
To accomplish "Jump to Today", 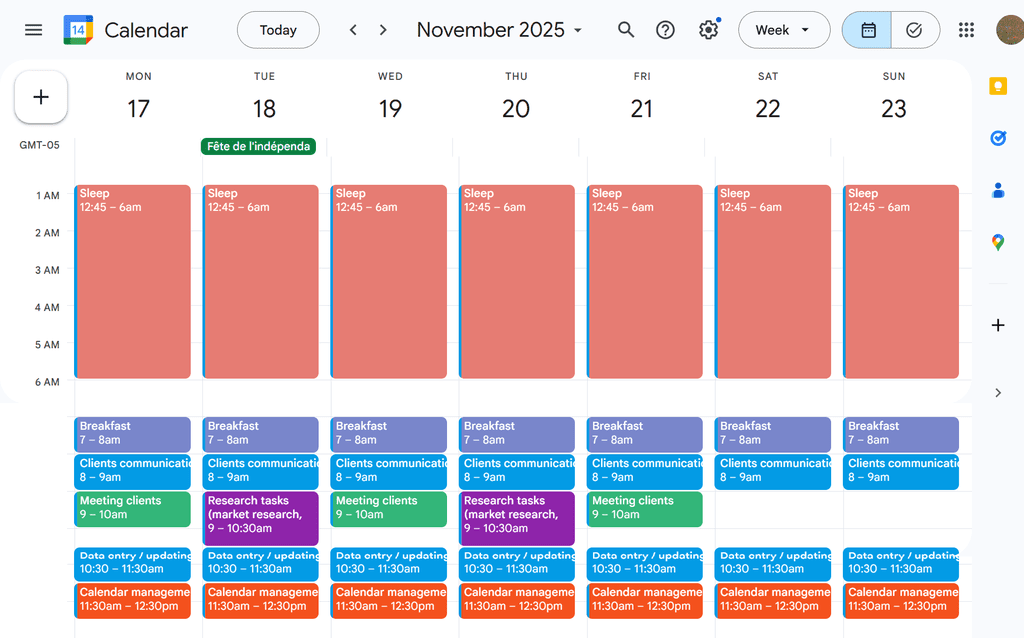I will pyautogui.click(x=278, y=30).
